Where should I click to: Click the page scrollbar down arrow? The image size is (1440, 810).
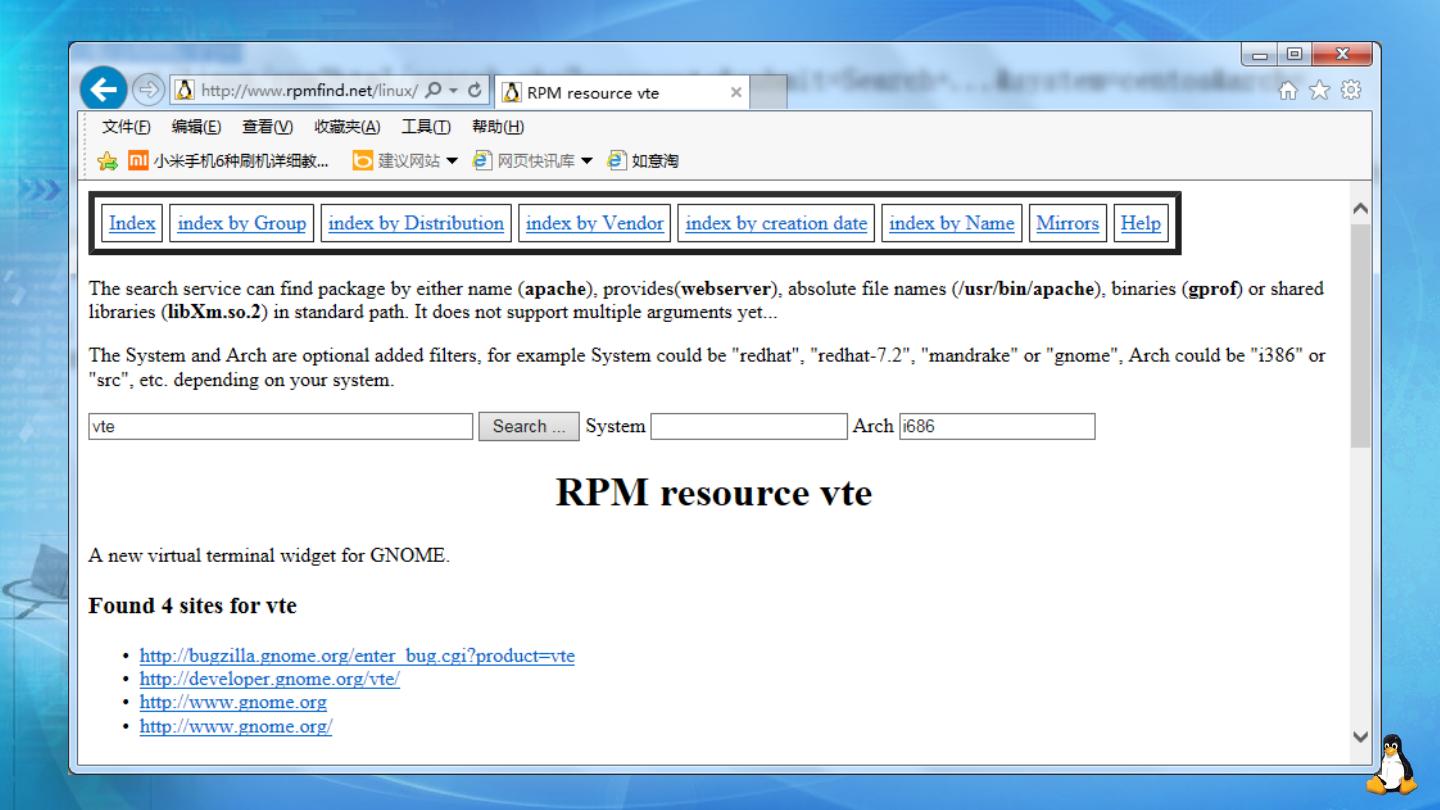pos(1360,737)
